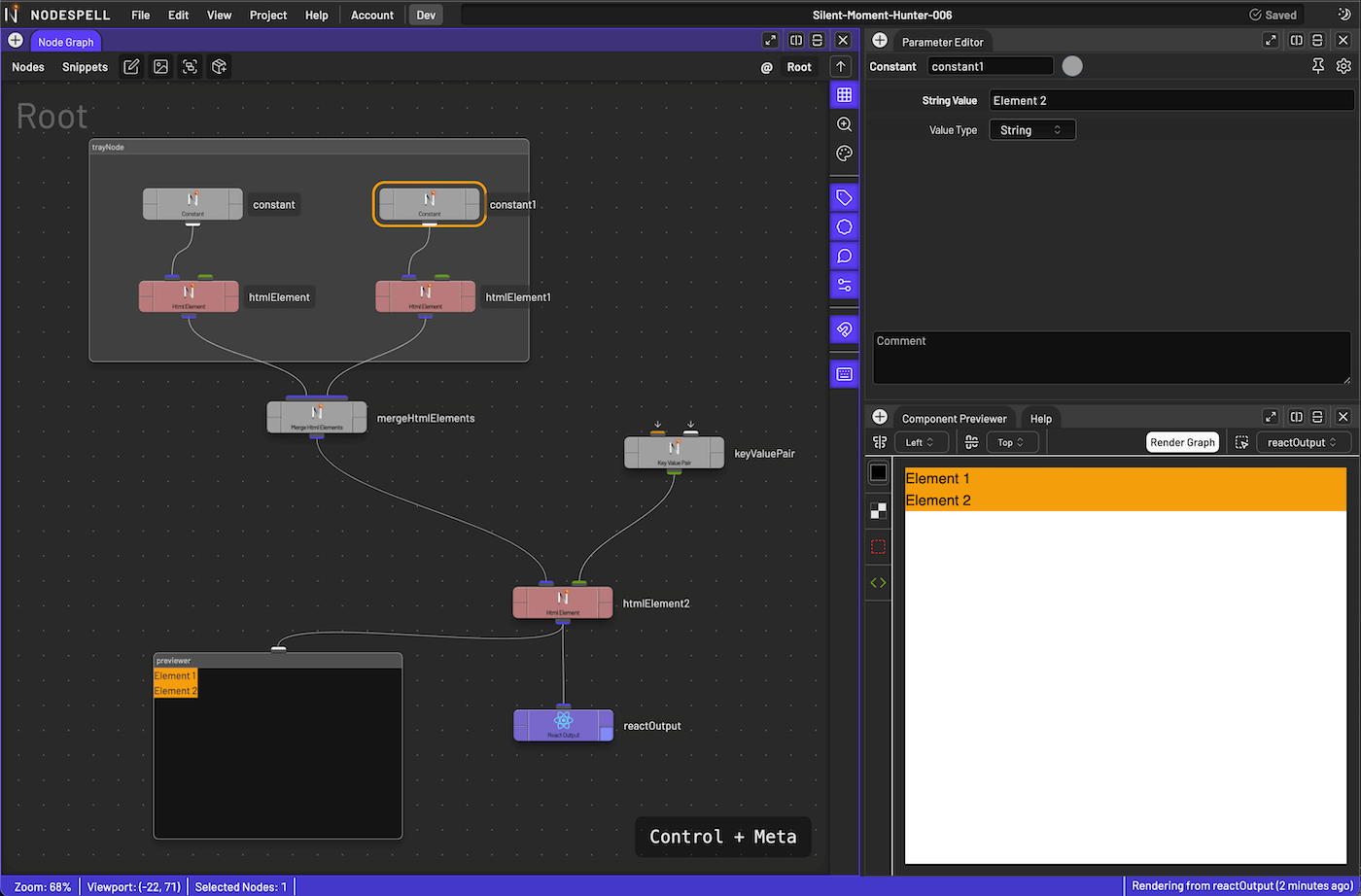Click the gray color circle next to constant1 name
The height and width of the screenshot is (896, 1361).
coord(1072,66)
